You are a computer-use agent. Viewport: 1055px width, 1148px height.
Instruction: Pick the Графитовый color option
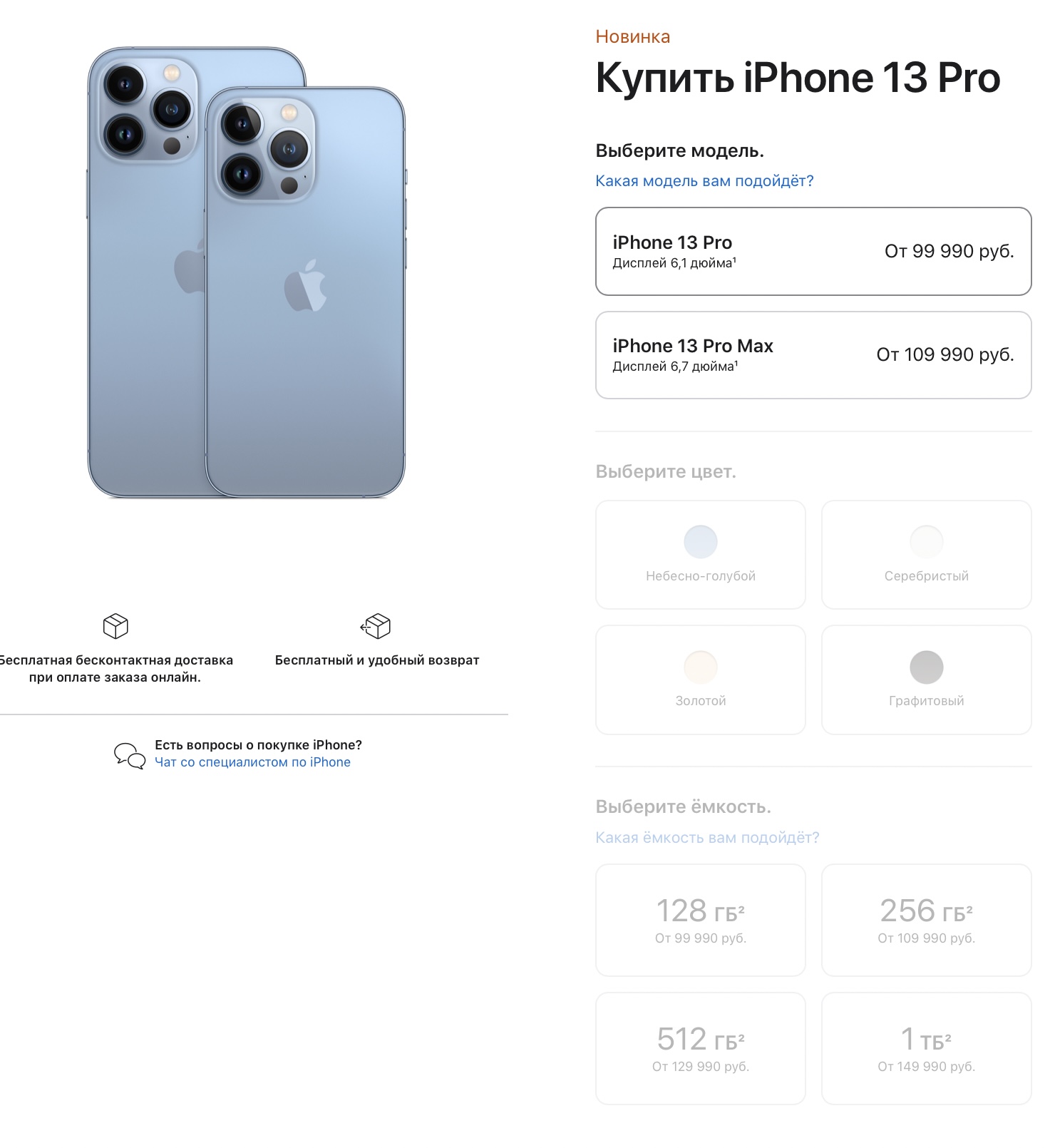[x=927, y=680]
